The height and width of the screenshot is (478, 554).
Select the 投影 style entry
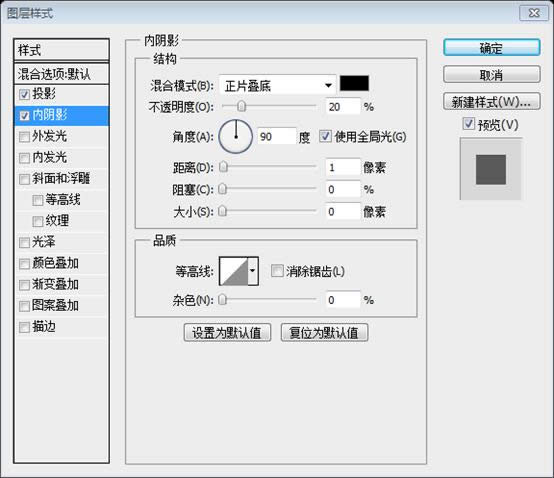click(x=61, y=94)
